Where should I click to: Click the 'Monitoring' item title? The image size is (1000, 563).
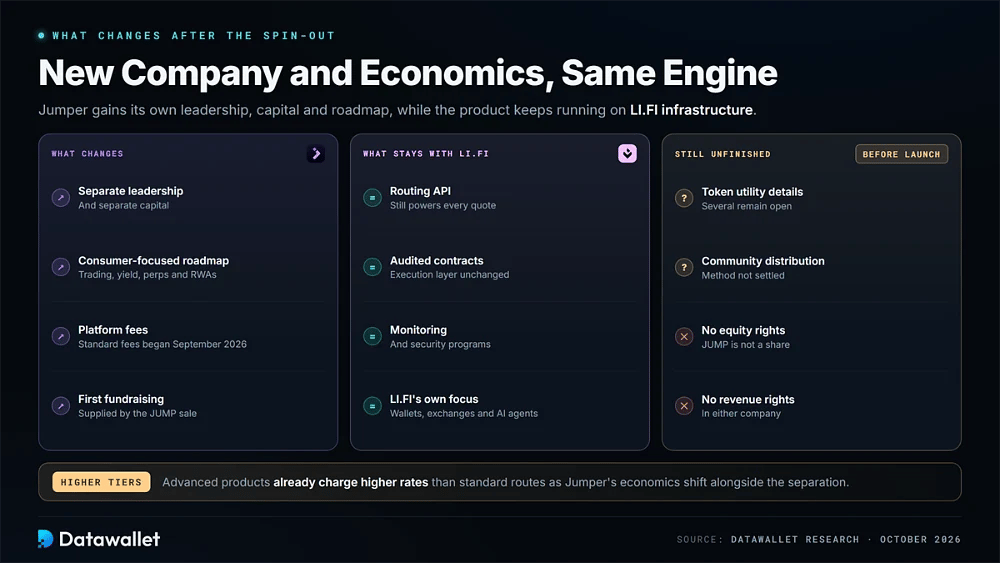click(418, 330)
